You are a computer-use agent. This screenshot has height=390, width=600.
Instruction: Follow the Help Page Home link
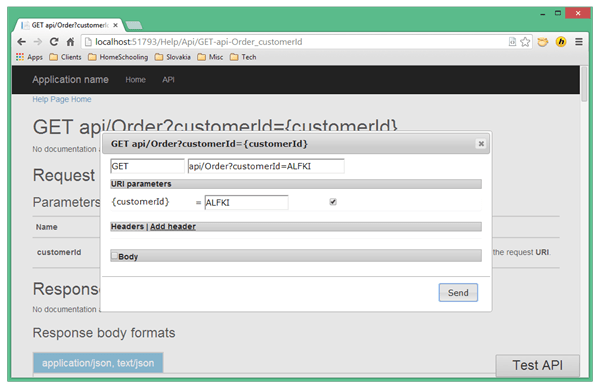[62, 100]
